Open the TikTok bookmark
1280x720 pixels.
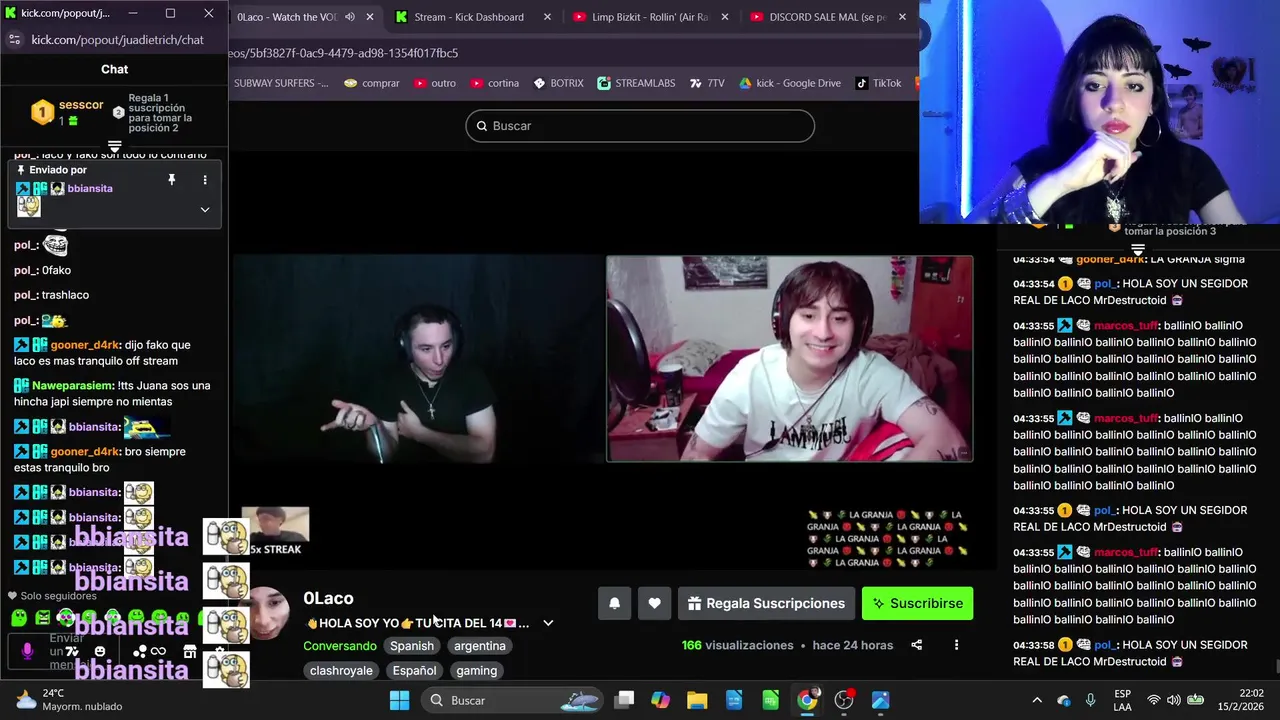coord(878,83)
